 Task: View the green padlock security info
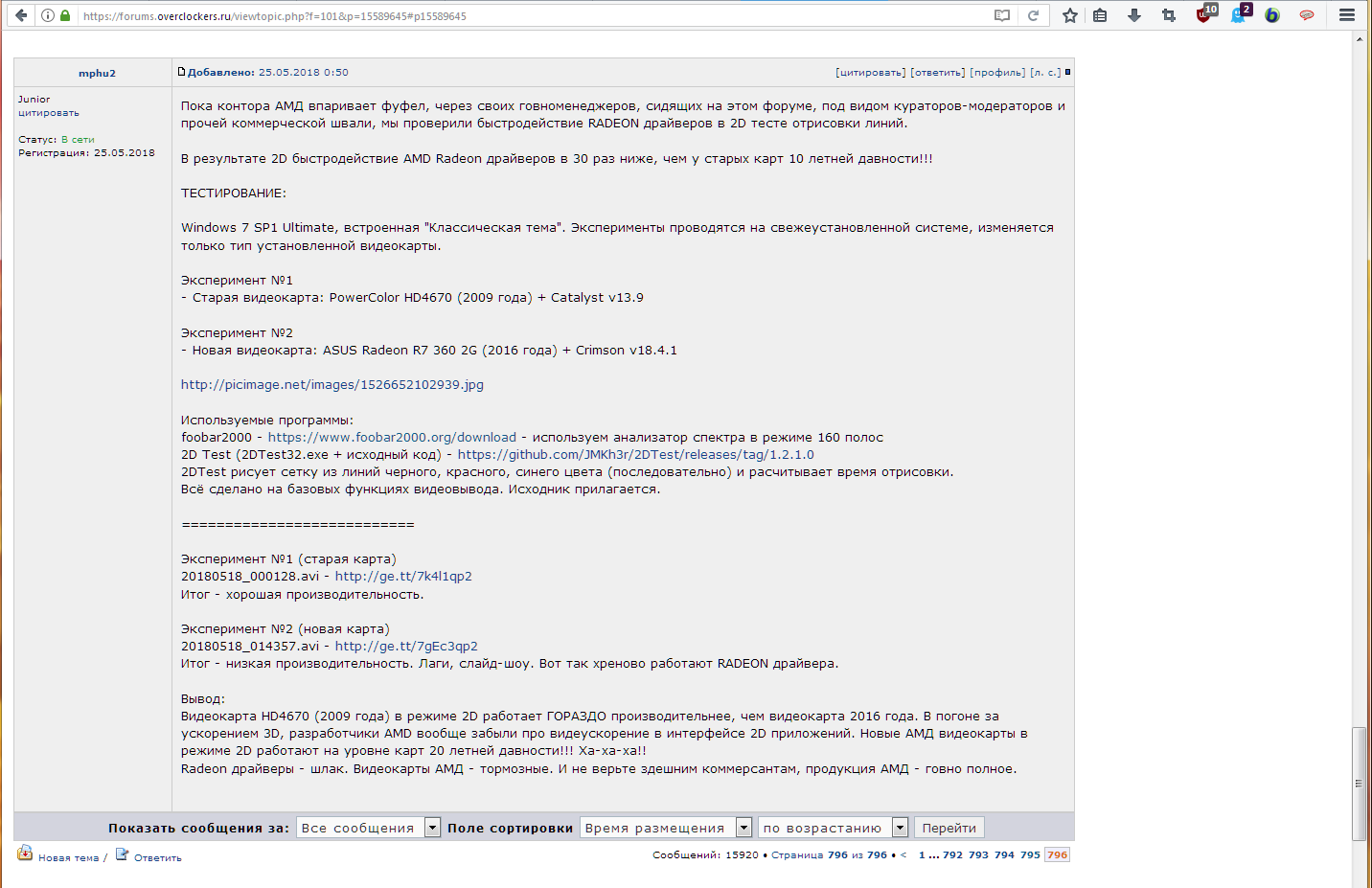click(x=65, y=15)
